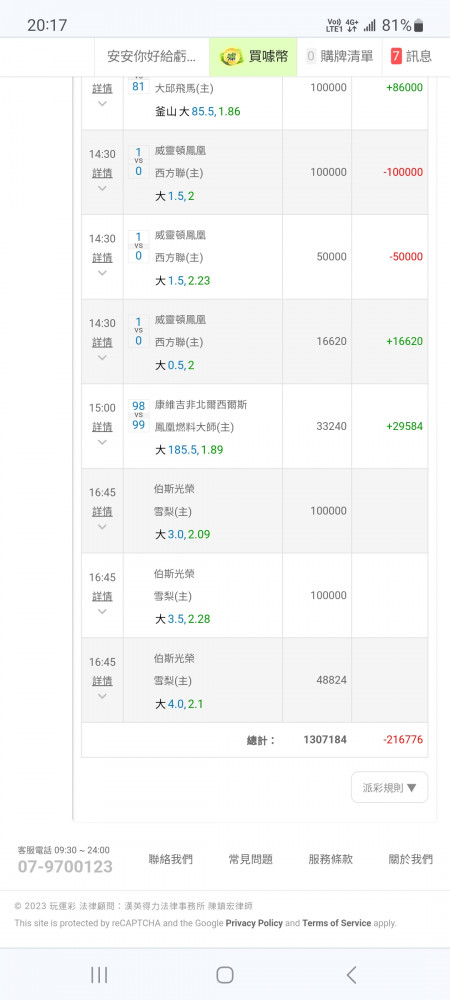Expand details chevron for 15:00 match
Screen dimensions: 450x1000
102,442
